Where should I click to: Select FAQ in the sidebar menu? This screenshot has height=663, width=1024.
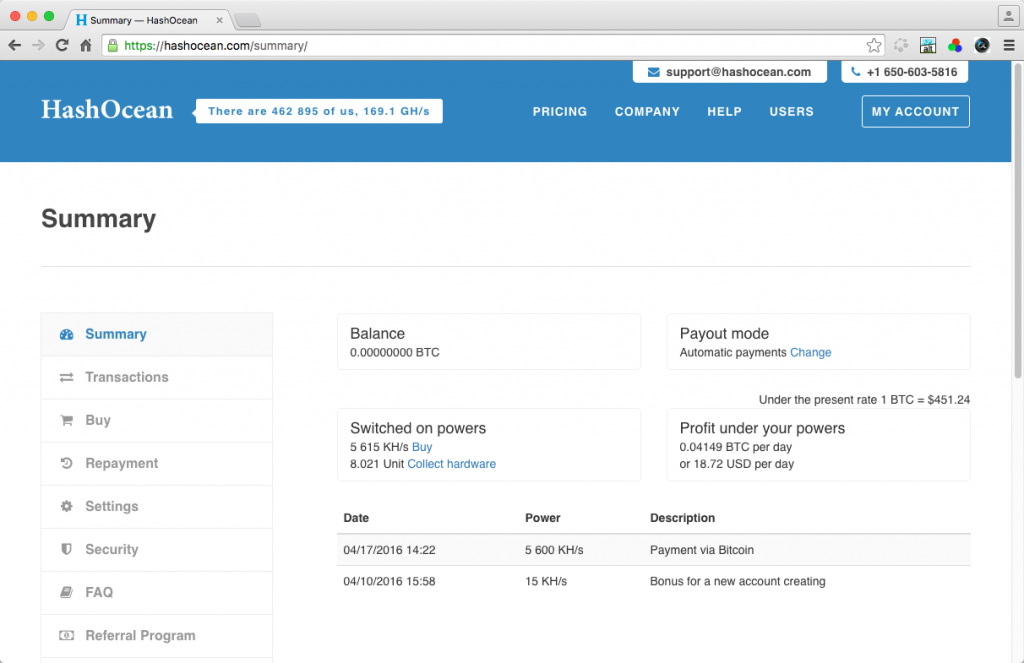click(157, 592)
